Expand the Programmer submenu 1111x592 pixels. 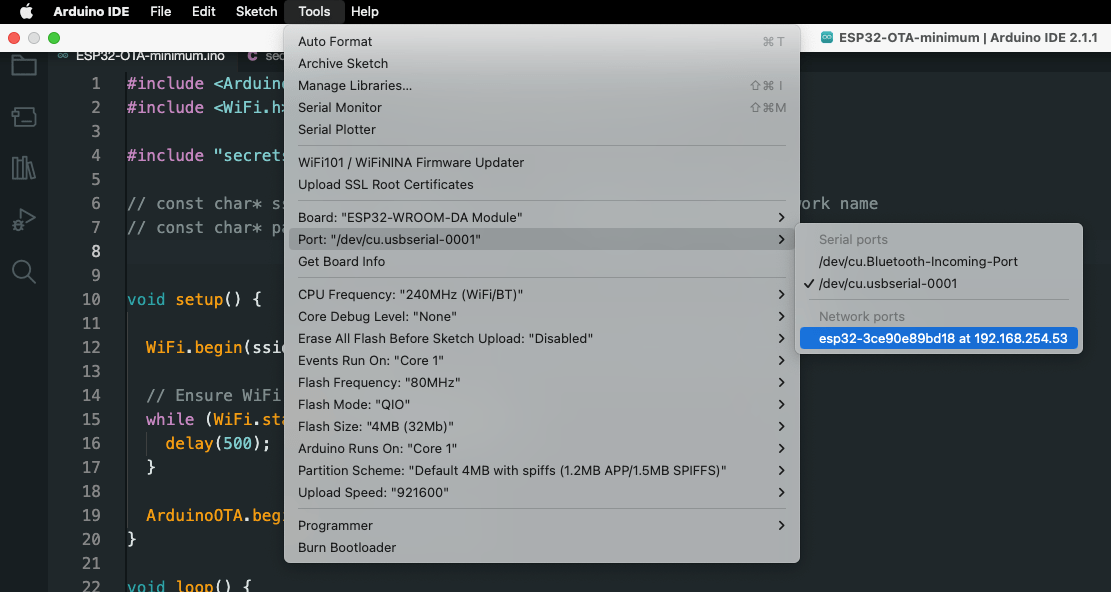[542, 525]
